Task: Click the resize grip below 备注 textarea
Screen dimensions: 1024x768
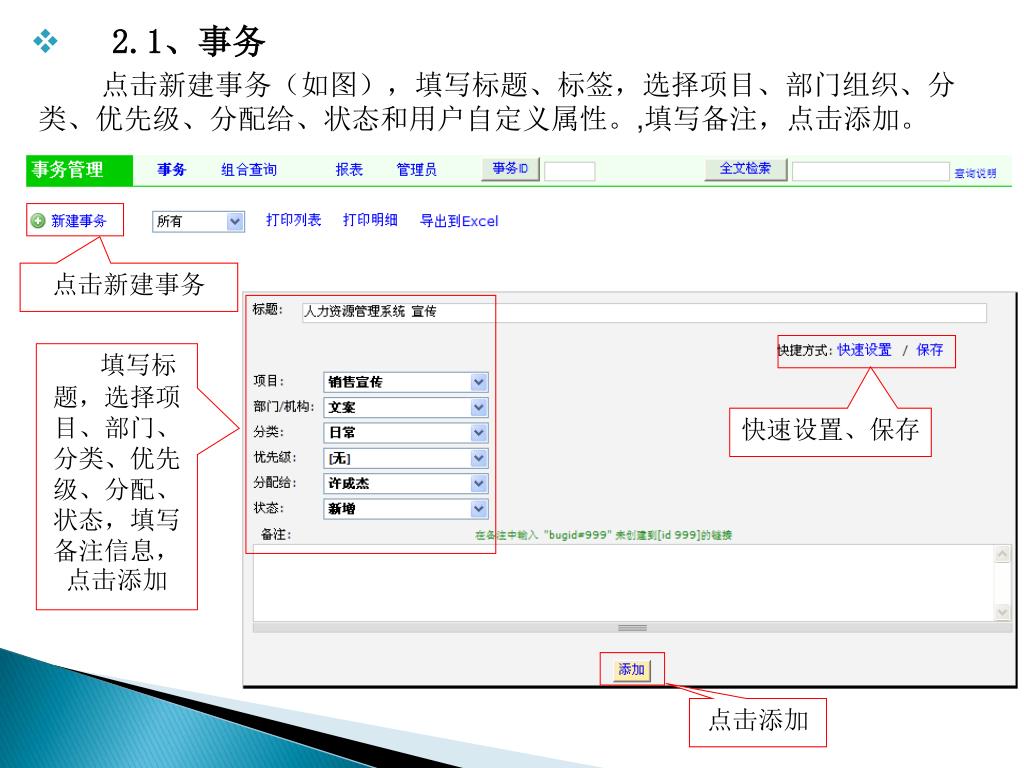Action: click(632, 628)
